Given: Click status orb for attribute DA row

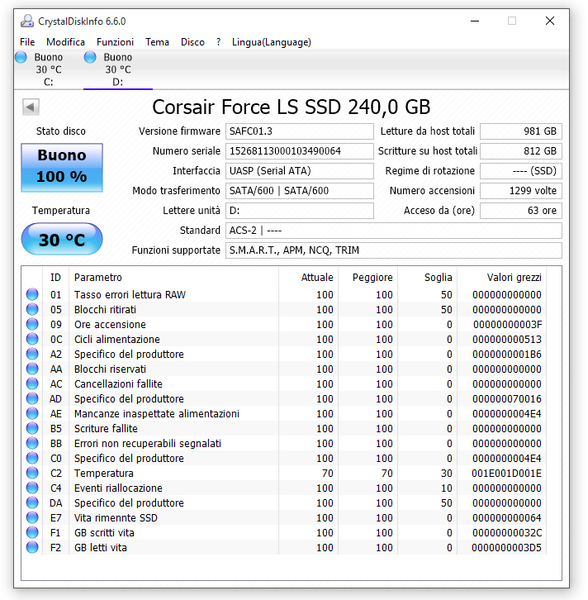Looking at the screenshot, I should tap(32, 503).
